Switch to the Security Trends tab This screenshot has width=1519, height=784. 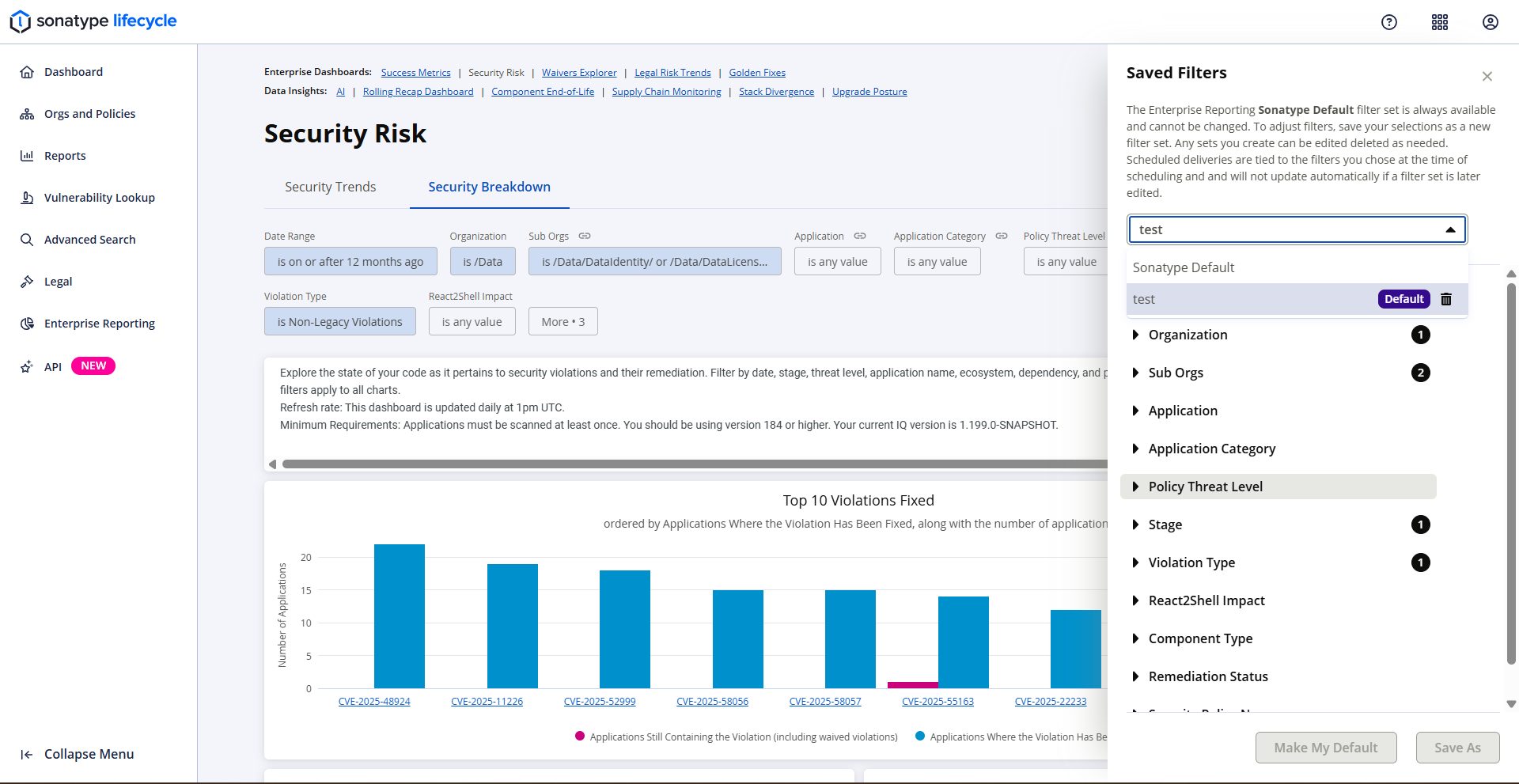pyautogui.click(x=331, y=187)
